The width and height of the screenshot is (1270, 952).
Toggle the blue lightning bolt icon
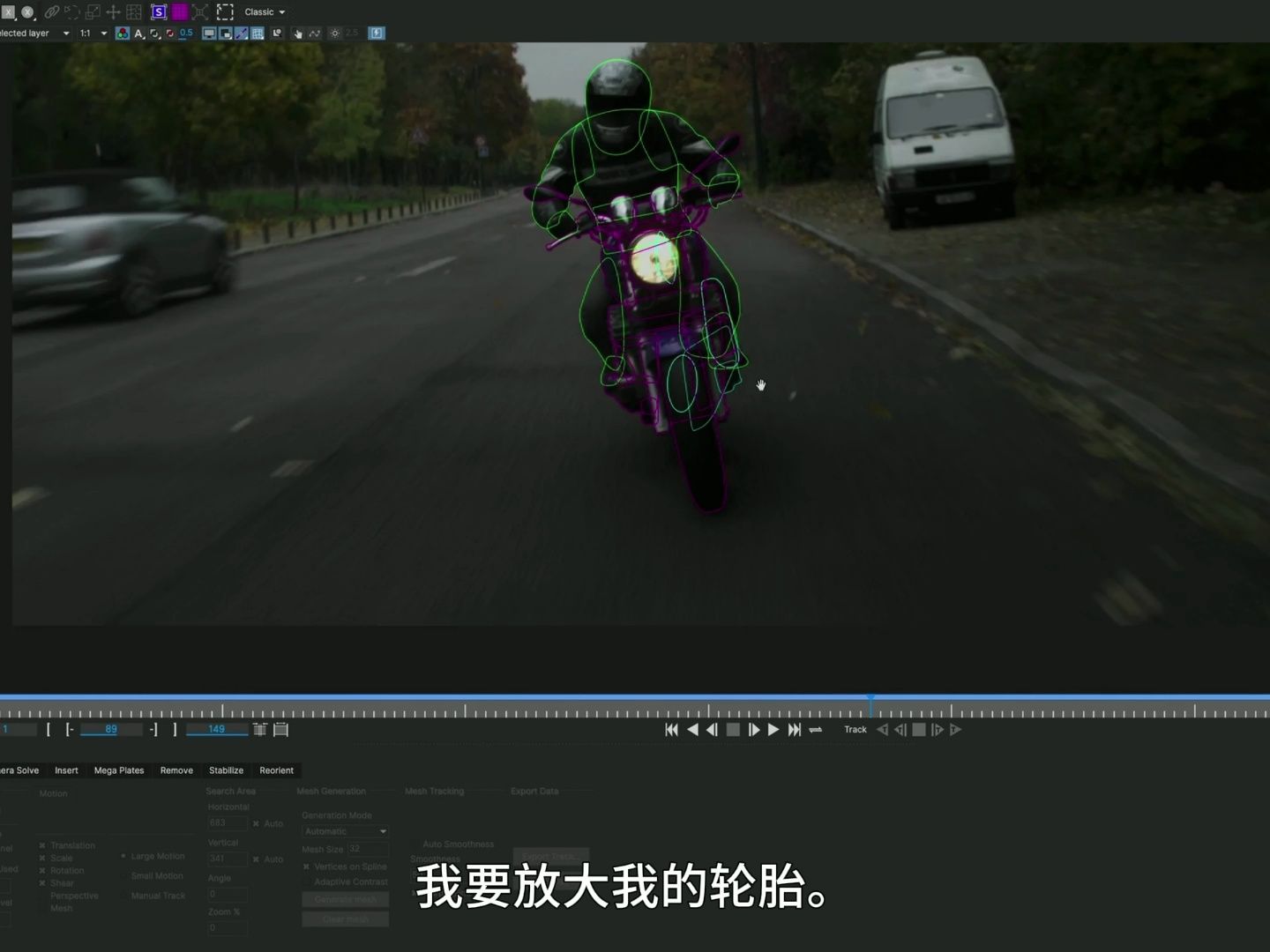[x=377, y=33]
